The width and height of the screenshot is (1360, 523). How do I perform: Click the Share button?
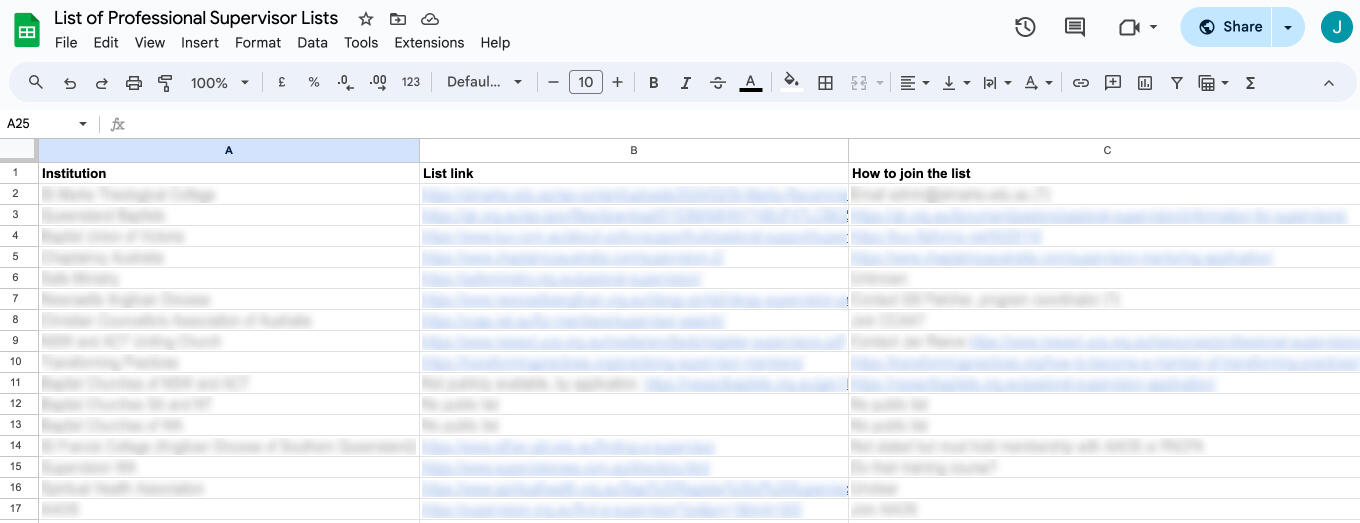pyautogui.click(x=1229, y=27)
